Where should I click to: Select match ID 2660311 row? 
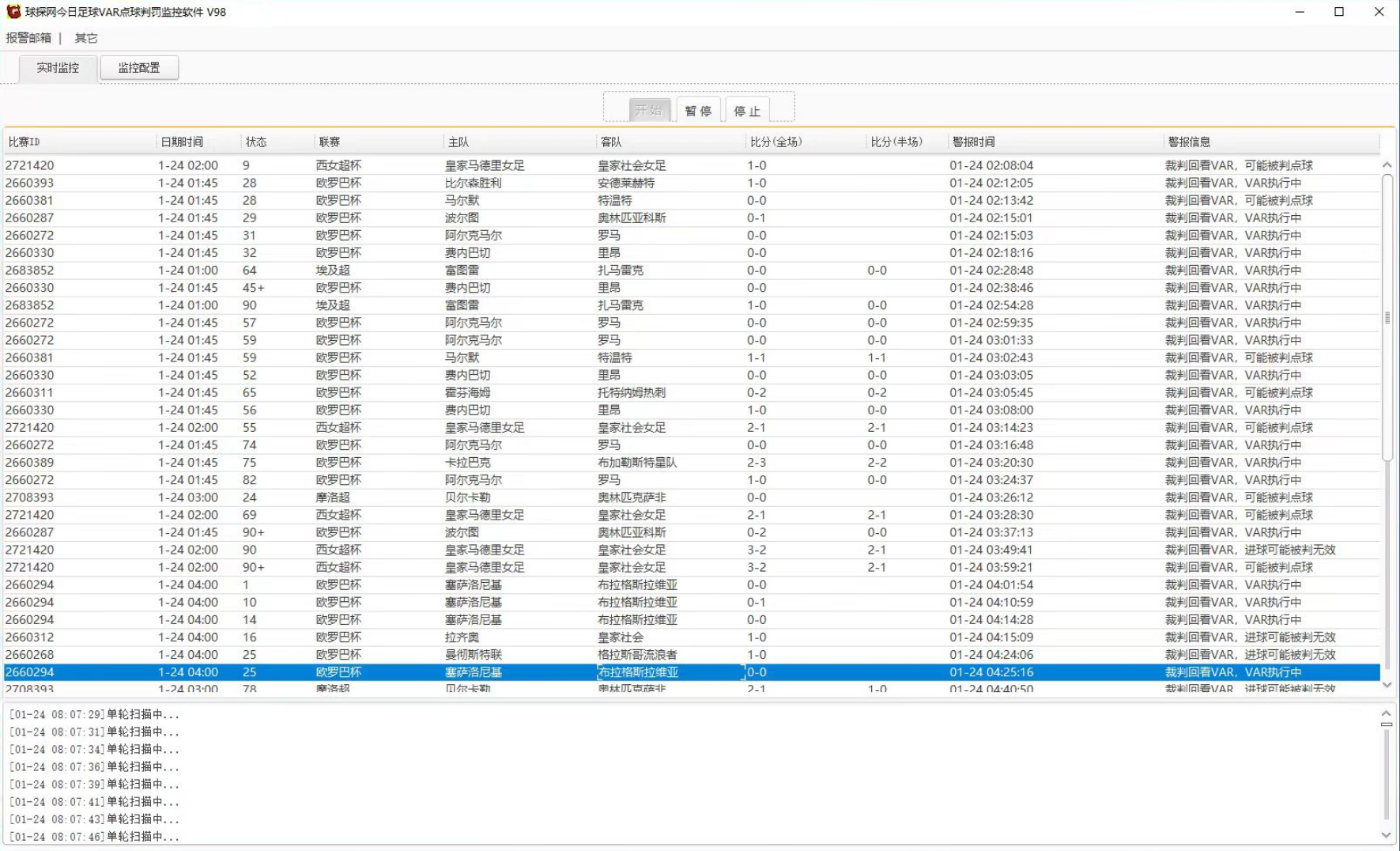[692, 392]
